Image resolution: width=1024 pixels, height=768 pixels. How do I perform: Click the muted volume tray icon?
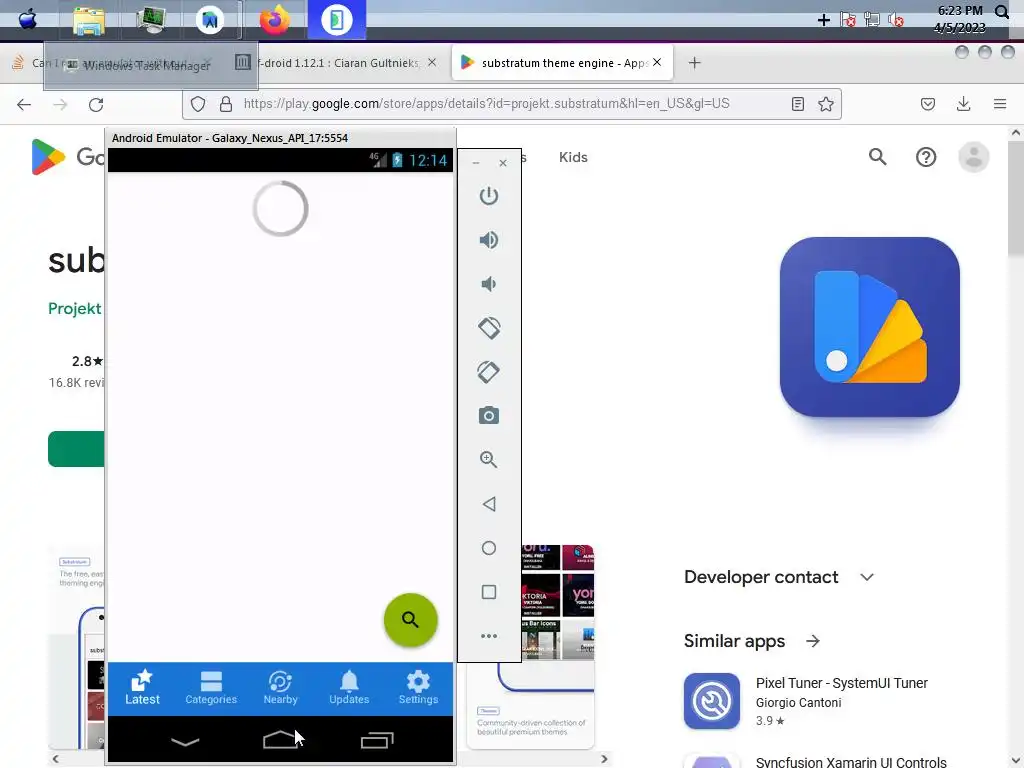[896, 20]
